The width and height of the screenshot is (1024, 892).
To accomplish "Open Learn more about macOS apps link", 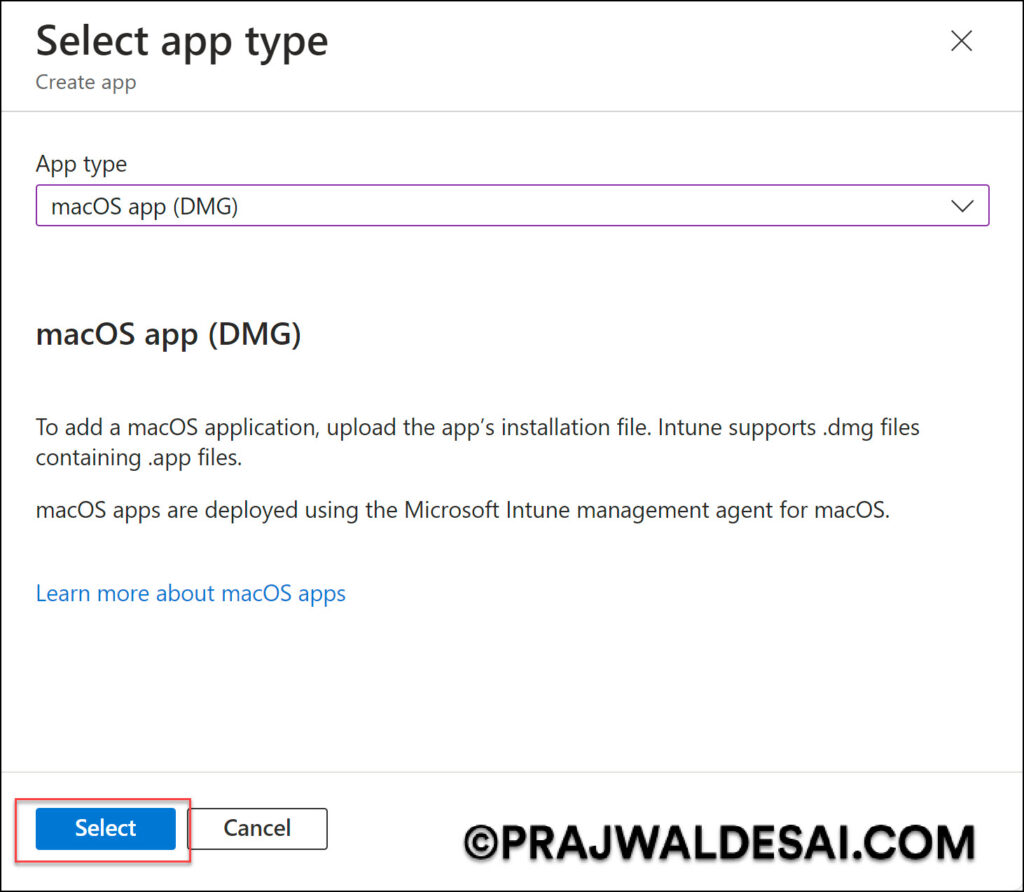I will point(191,593).
